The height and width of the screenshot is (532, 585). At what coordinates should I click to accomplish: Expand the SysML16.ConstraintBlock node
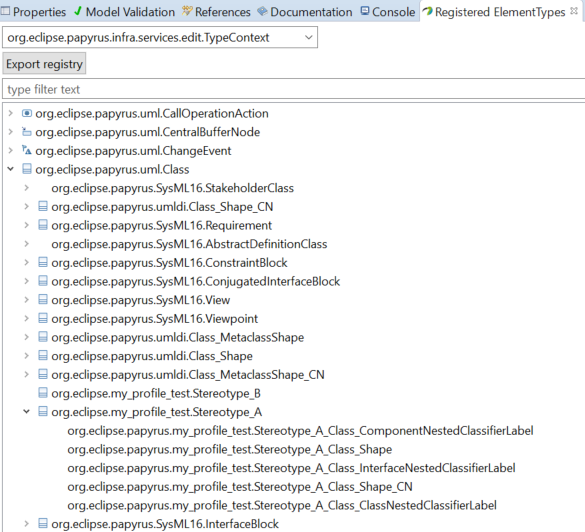26,262
